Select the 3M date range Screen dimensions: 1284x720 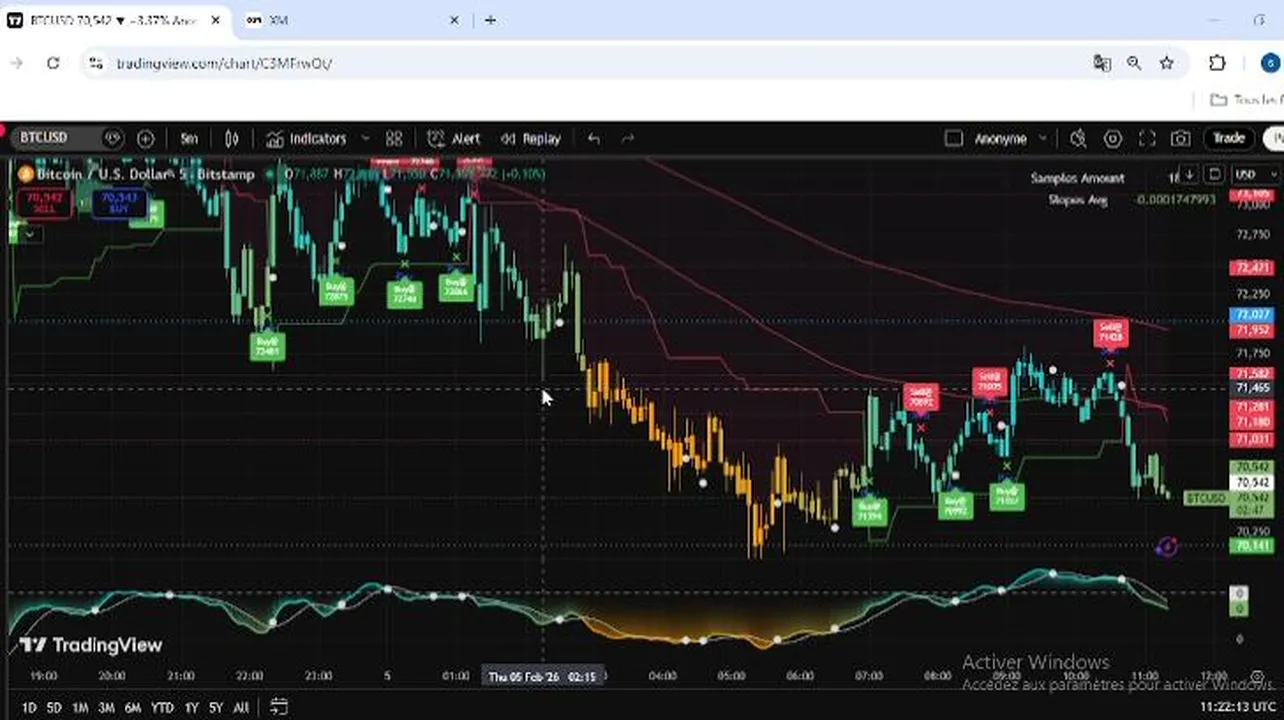(106, 707)
